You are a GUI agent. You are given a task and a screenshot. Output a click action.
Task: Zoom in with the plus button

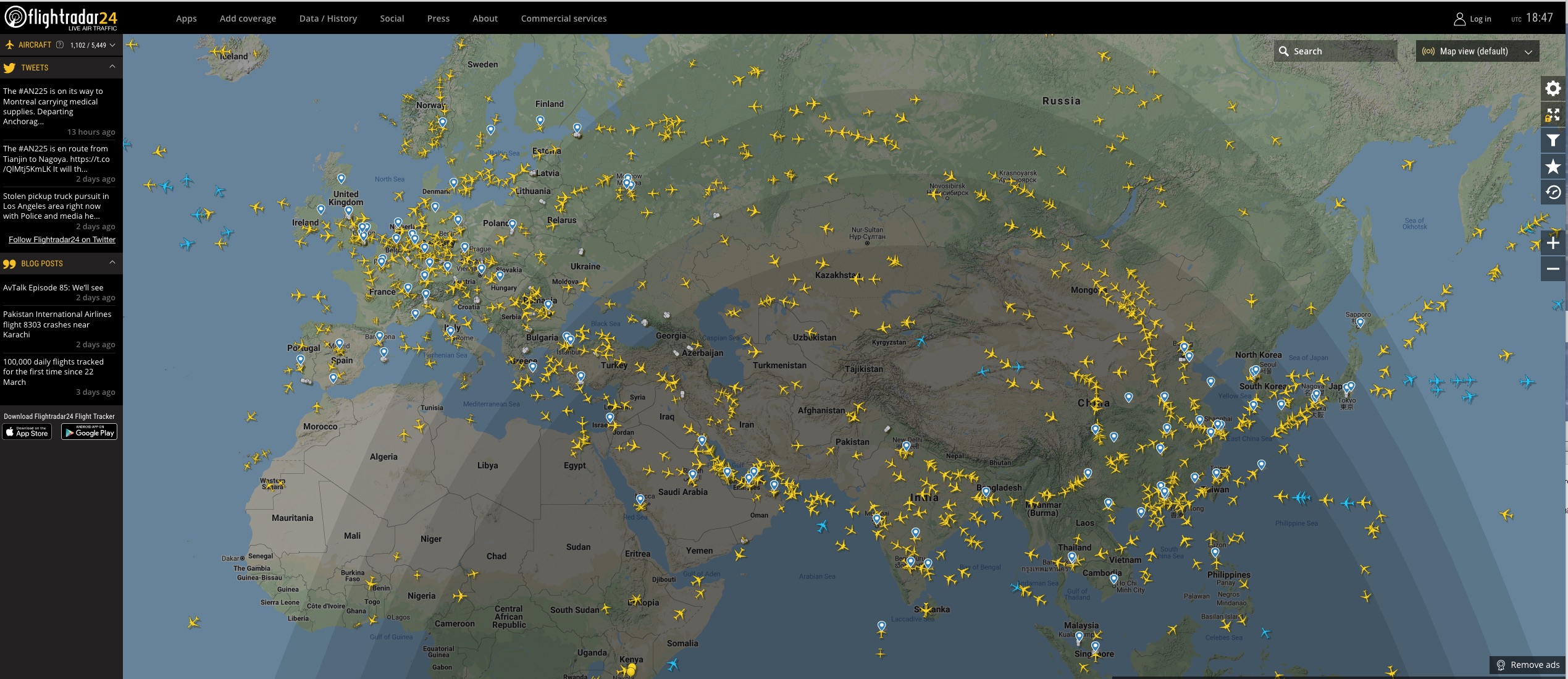(x=1553, y=243)
